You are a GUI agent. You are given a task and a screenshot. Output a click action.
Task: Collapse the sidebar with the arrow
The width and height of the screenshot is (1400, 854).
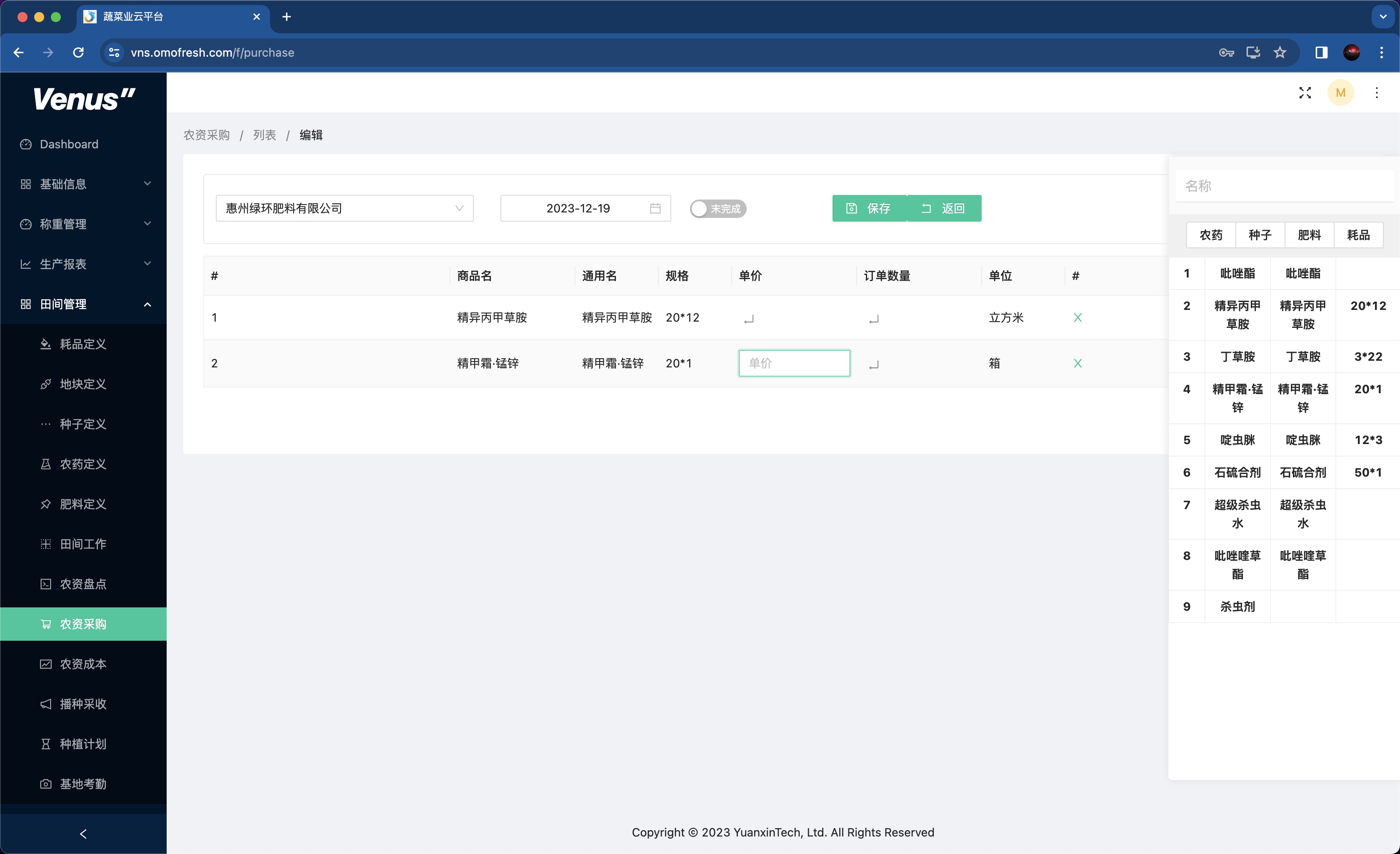(83, 834)
